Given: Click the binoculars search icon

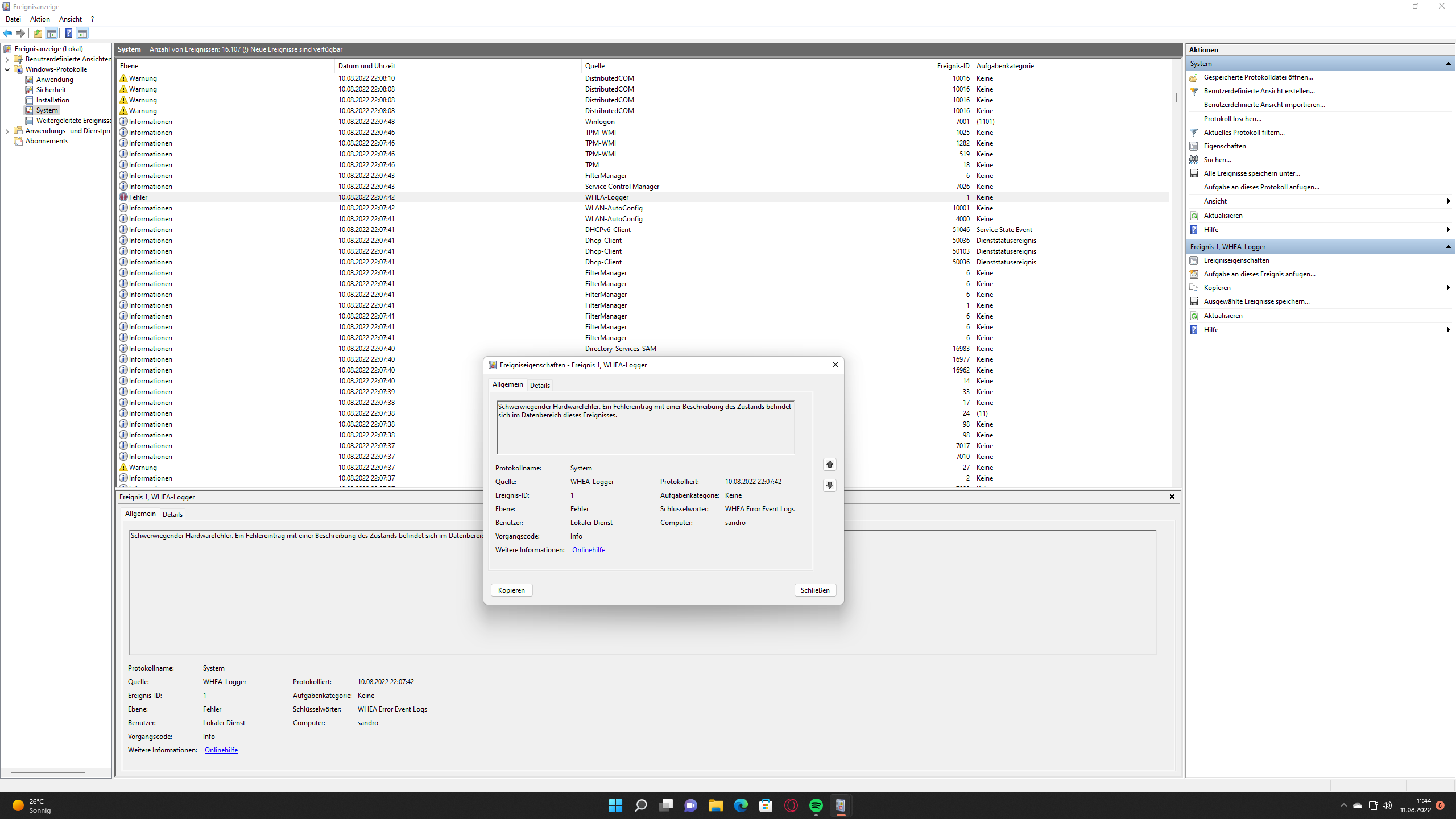Looking at the screenshot, I should tap(1194, 160).
